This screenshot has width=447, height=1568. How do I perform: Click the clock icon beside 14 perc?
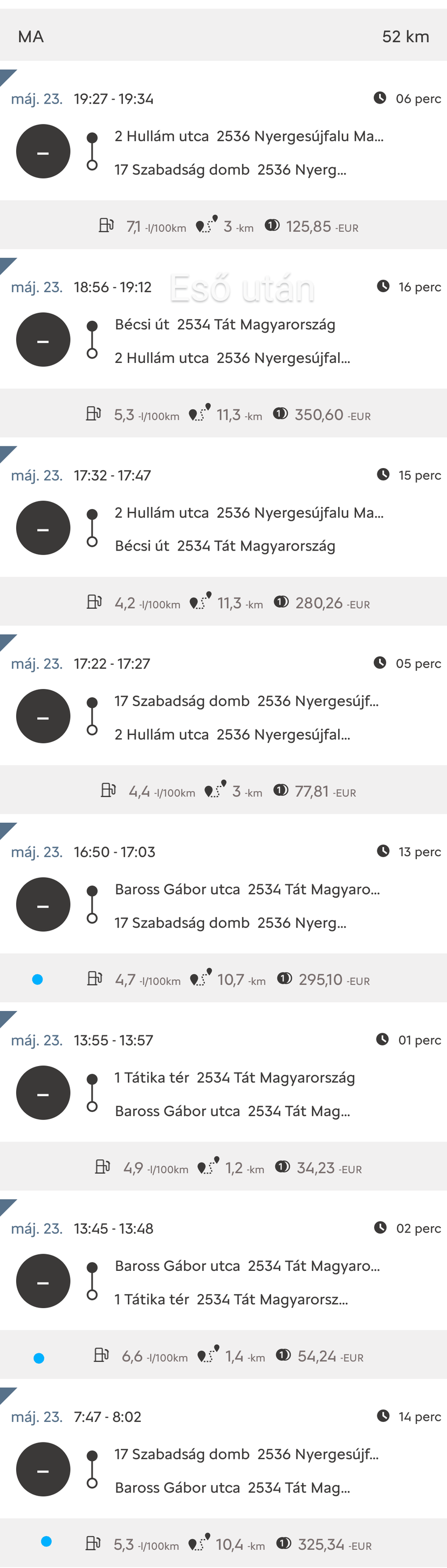pyautogui.click(x=383, y=1415)
